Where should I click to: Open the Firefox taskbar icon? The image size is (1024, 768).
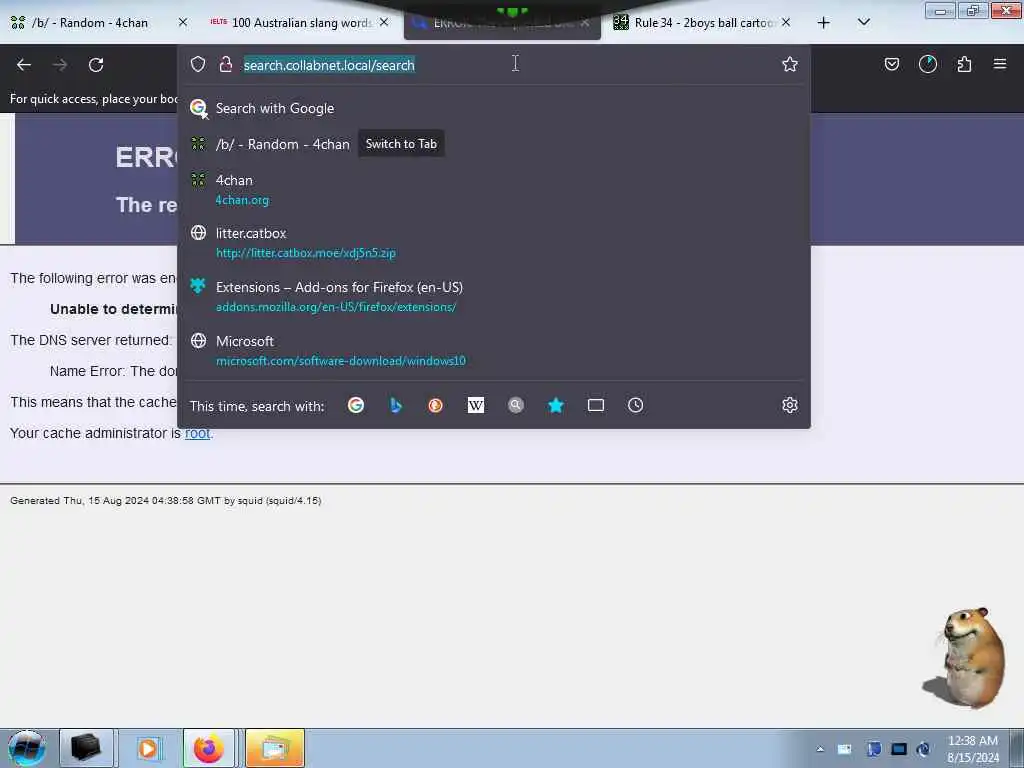point(208,748)
